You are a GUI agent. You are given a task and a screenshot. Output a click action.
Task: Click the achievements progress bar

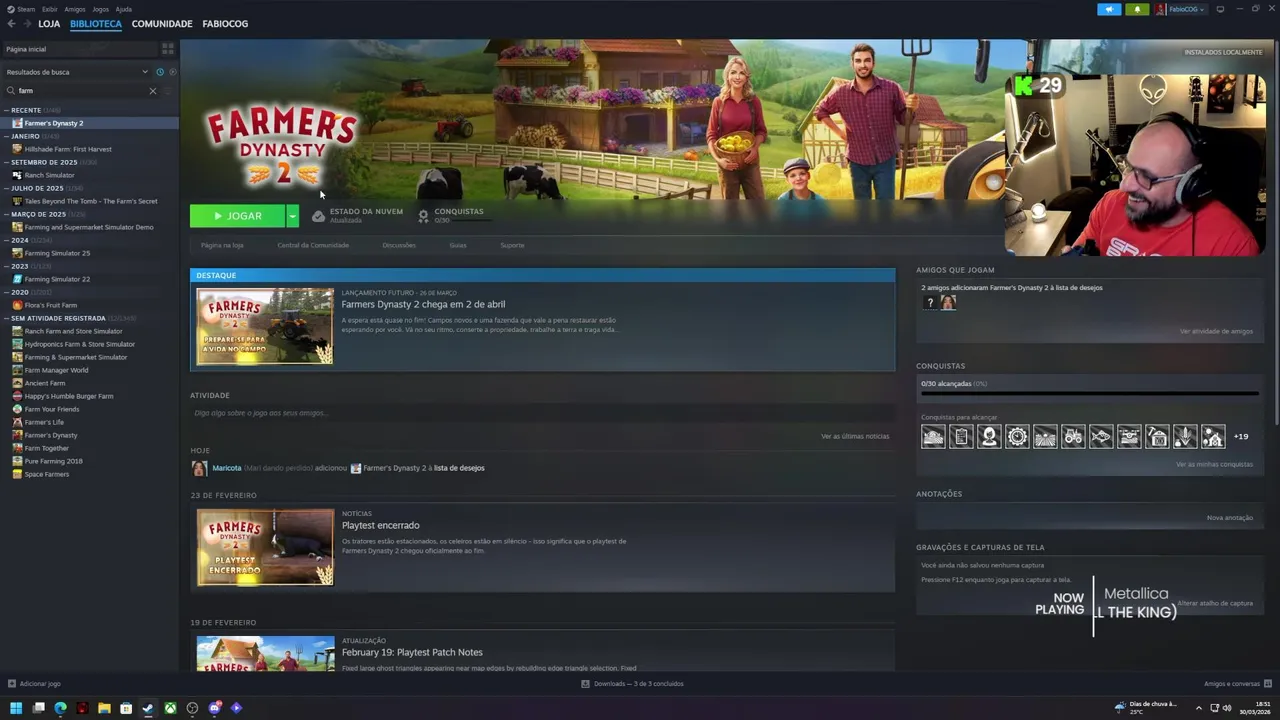pos(1090,393)
